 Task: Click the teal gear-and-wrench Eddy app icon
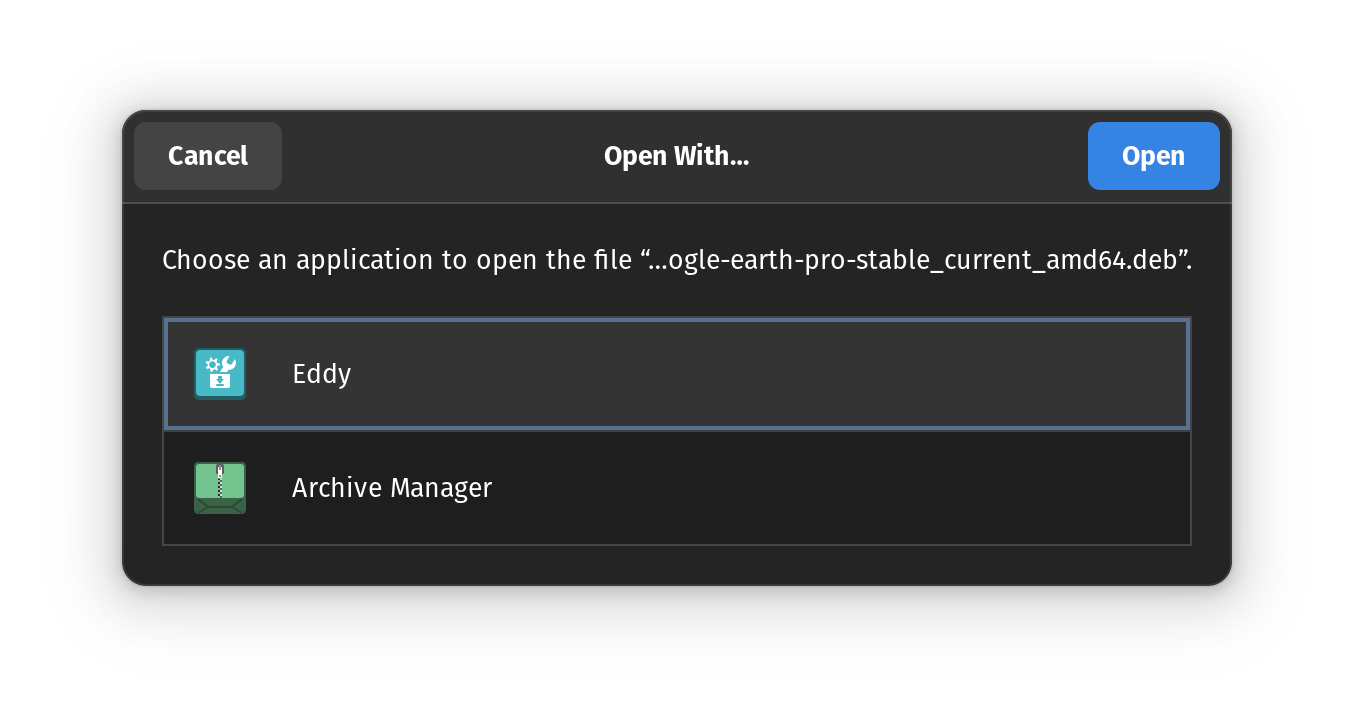pos(220,373)
